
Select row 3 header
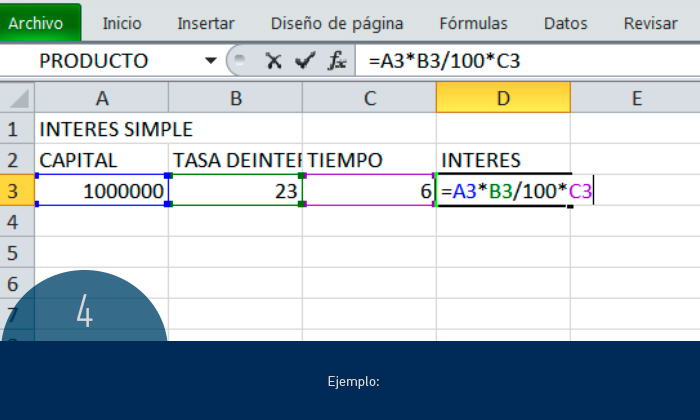[16, 190]
